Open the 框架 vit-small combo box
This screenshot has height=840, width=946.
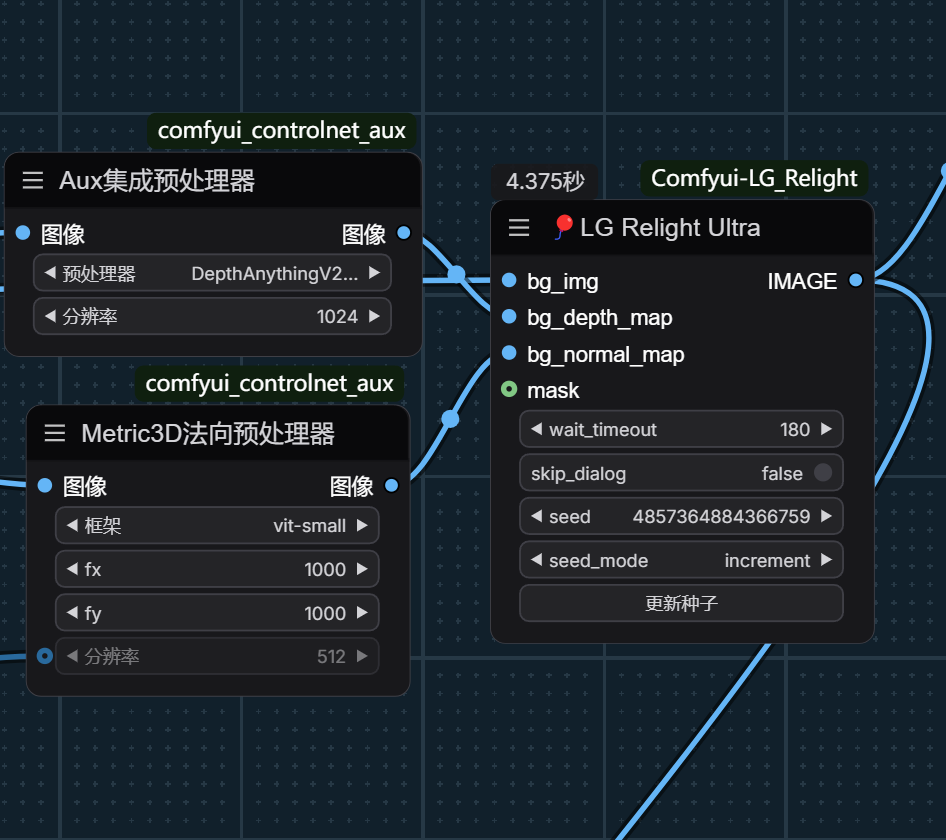pyautogui.click(x=217, y=525)
